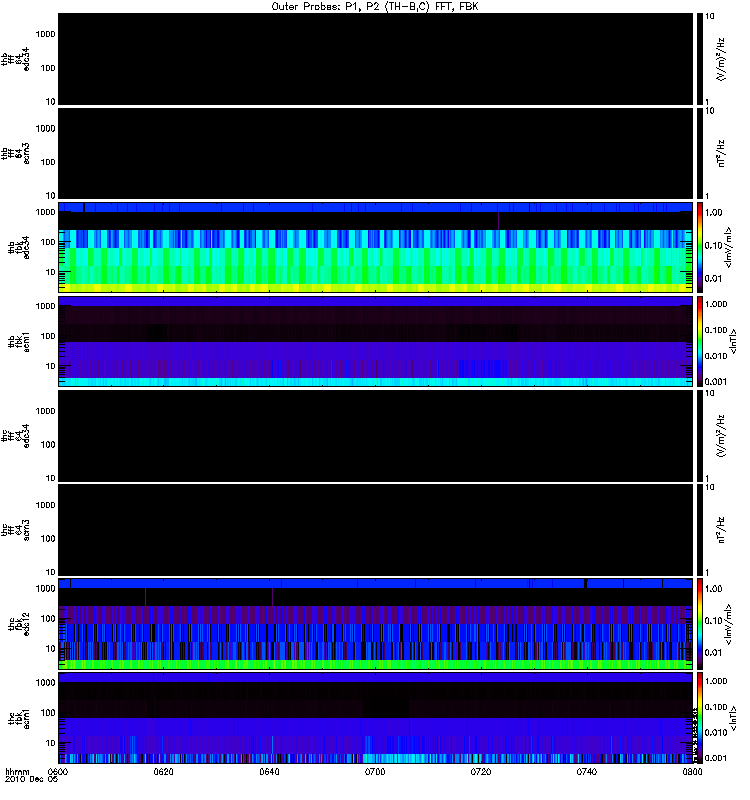The width and height of the screenshot is (750, 800).
Task: Click inside the empty thb fff scm3 panel
Action: tap(375, 154)
